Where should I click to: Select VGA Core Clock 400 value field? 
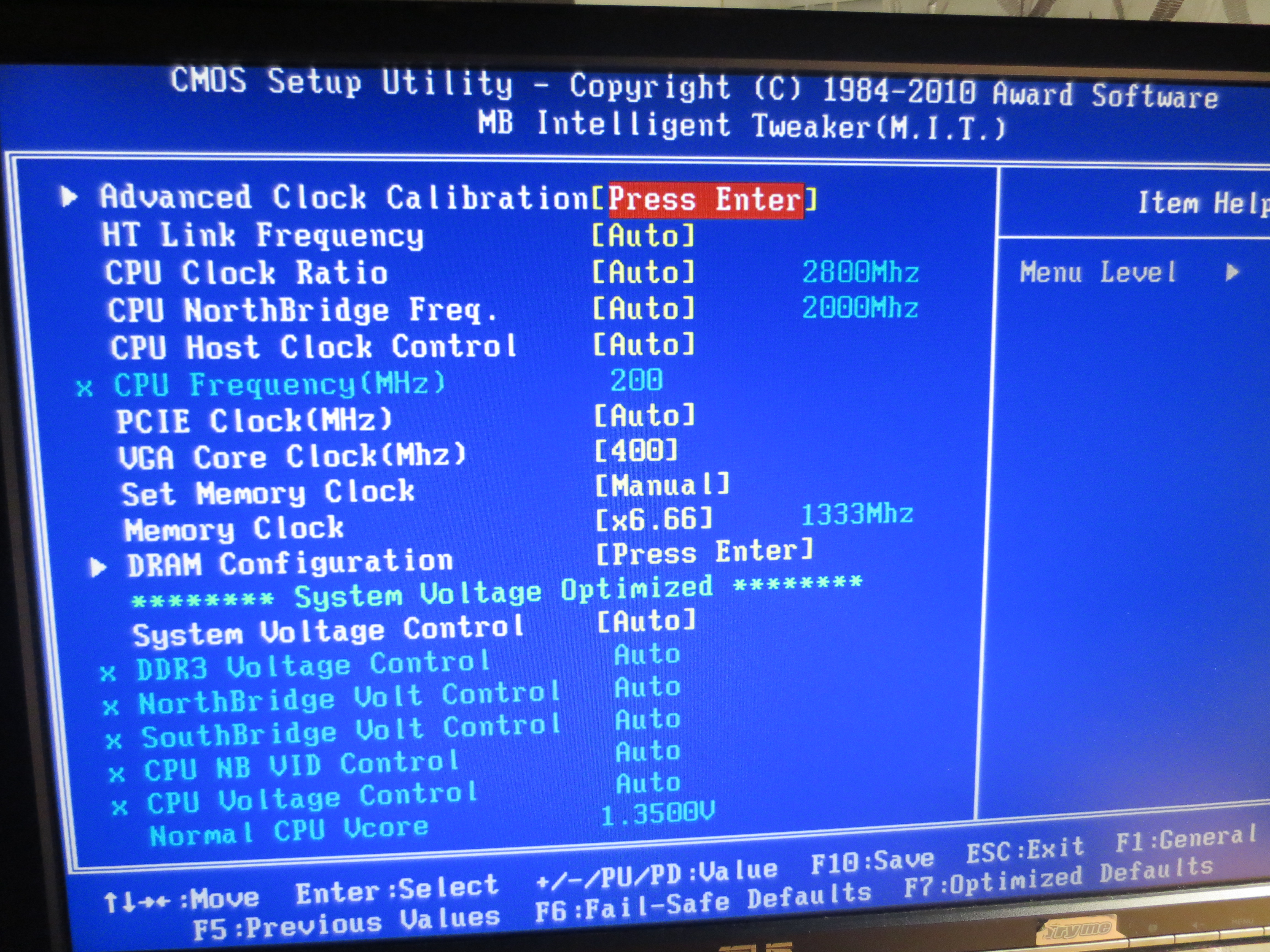click(x=636, y=451)
